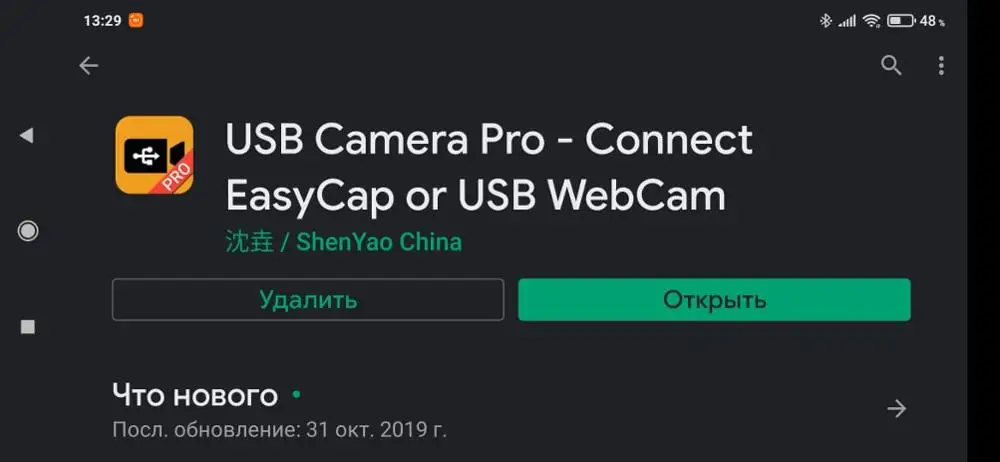Screen dimensions: 1000x462
Task: Tap the Что нового heading
Action: click(x=195, y=396)
